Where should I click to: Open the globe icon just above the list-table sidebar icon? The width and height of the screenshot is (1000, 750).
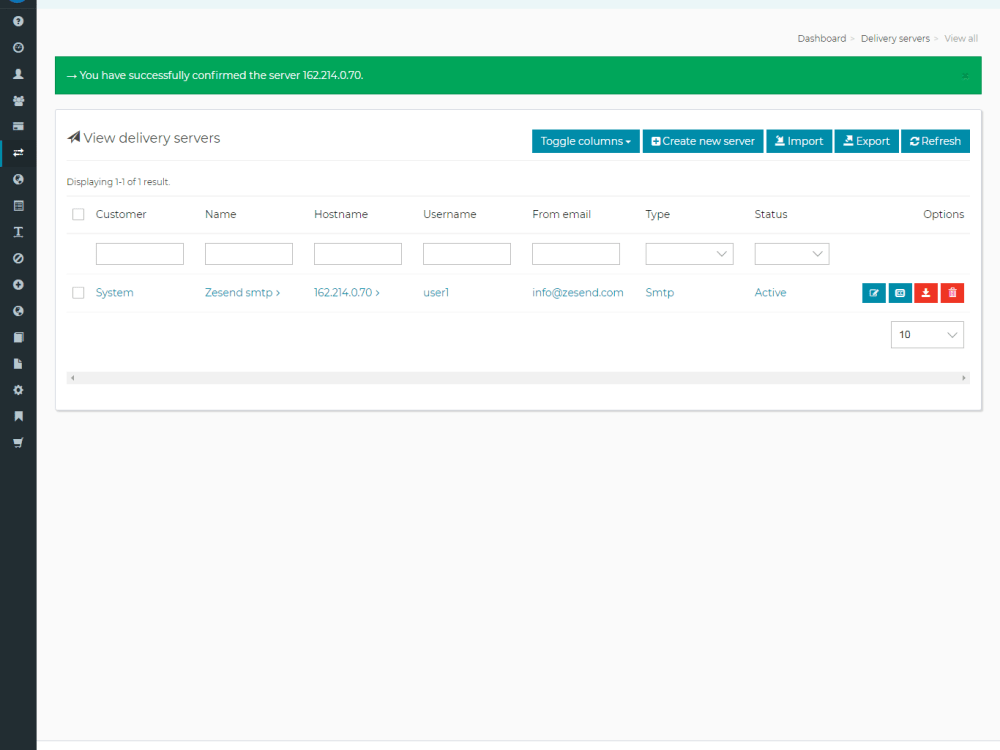point(18,179)
